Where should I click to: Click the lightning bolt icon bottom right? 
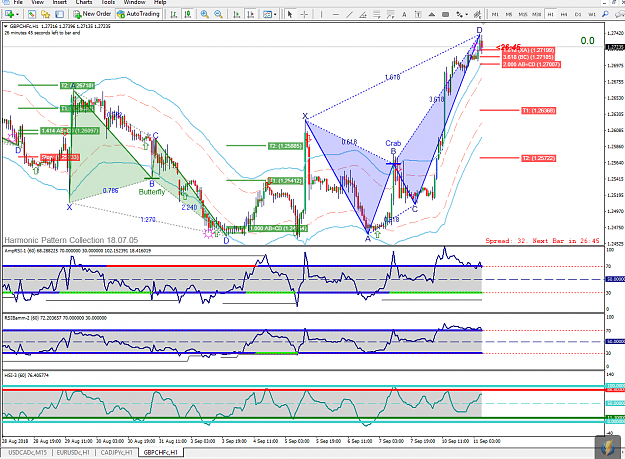[x=608, y=448]
